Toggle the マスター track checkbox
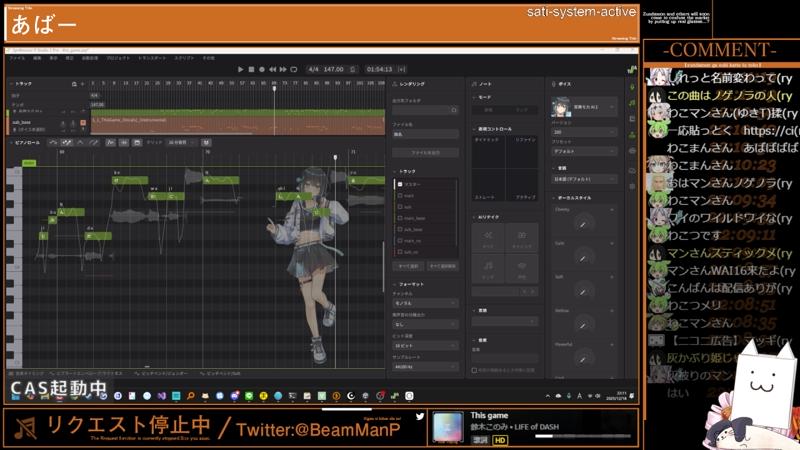 click(401, 184)
